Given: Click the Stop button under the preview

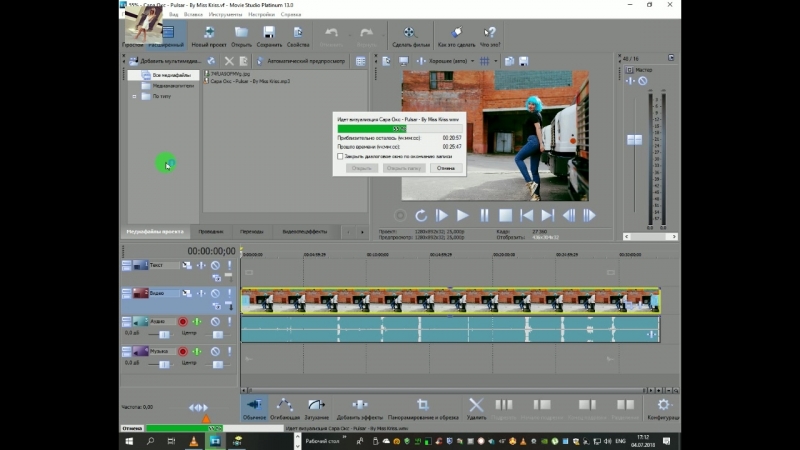Looking at the screenshot, I should 506,215.
